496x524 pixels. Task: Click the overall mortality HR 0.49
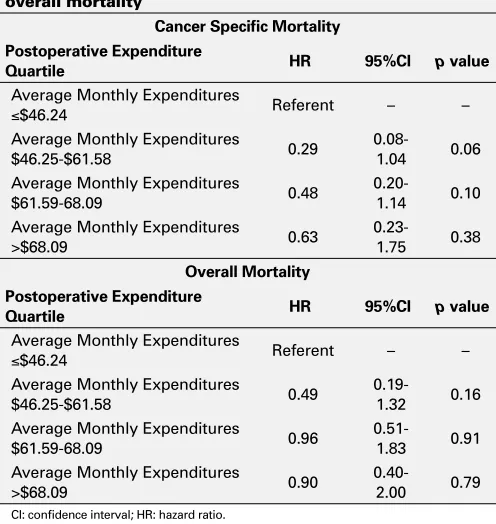[x=303, y=395]
